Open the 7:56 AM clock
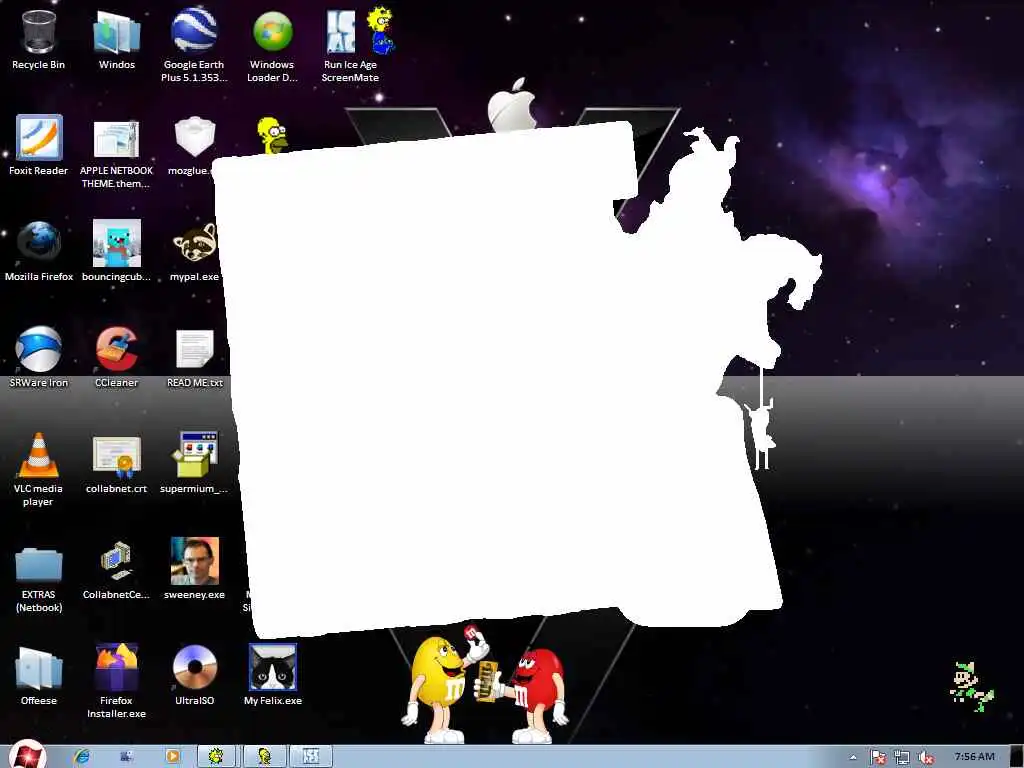Viewport: 1024px width, 768px height. 974,756
